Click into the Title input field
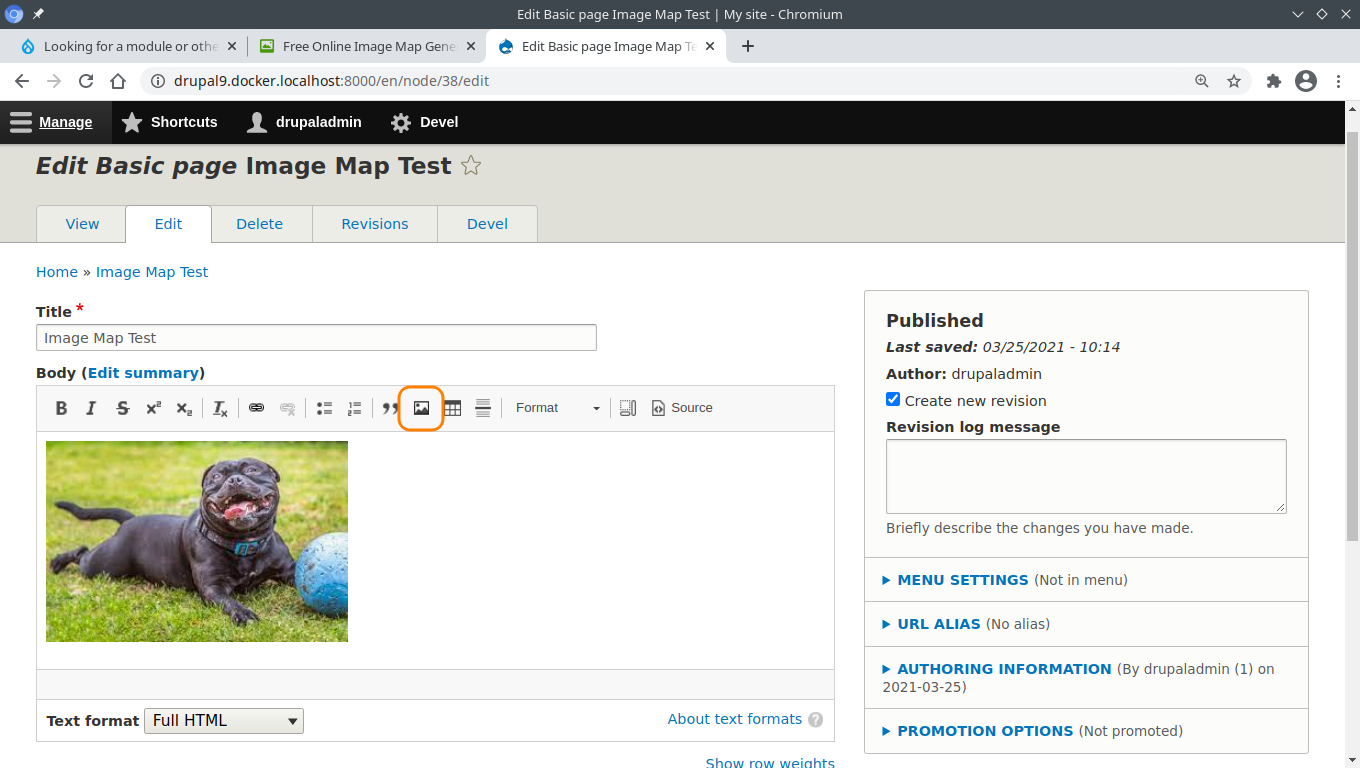Viewport: 1360px width, 768px height. tap(316, 338)
